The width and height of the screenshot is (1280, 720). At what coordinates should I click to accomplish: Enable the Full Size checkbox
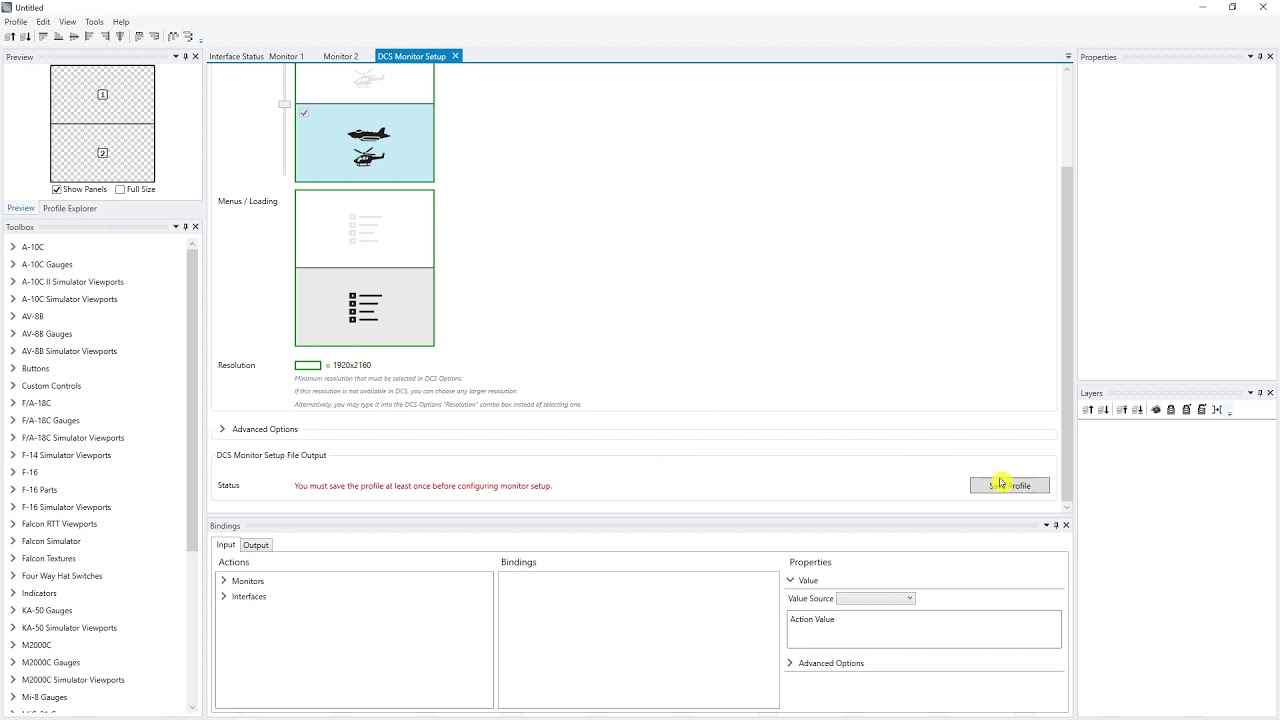(120, 189)
